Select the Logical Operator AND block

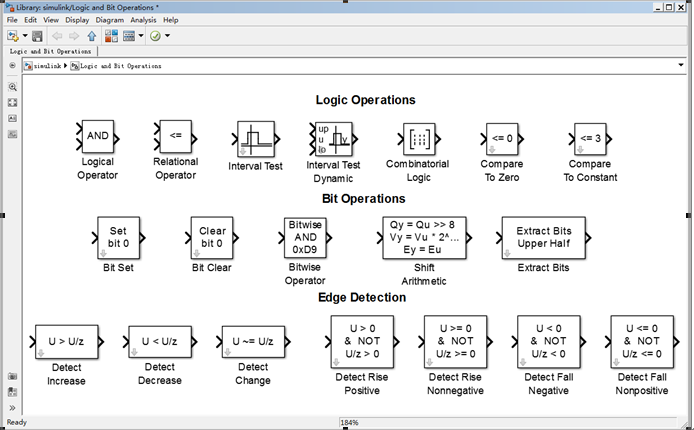[98, 136]
